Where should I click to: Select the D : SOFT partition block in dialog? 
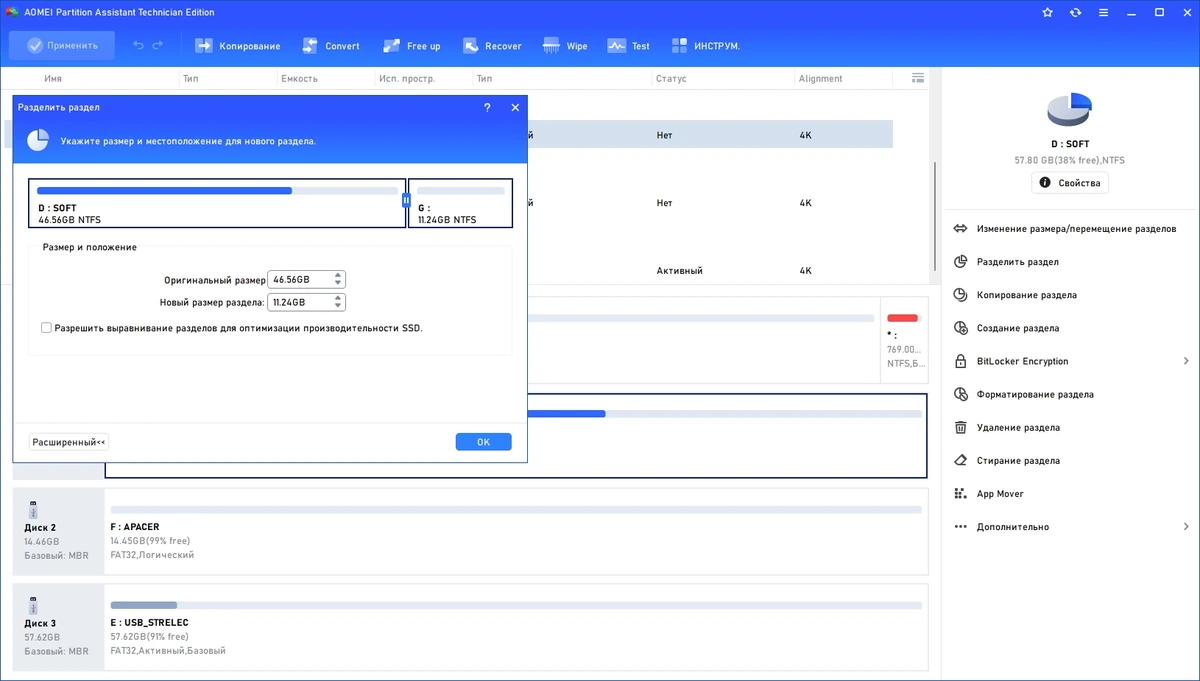tap(217, 203)
